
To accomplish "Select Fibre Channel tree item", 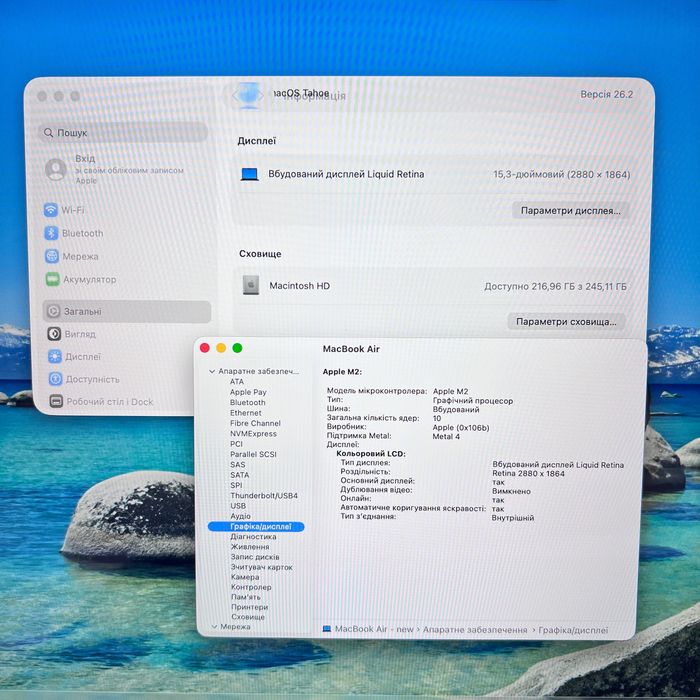I will point(255,423).
